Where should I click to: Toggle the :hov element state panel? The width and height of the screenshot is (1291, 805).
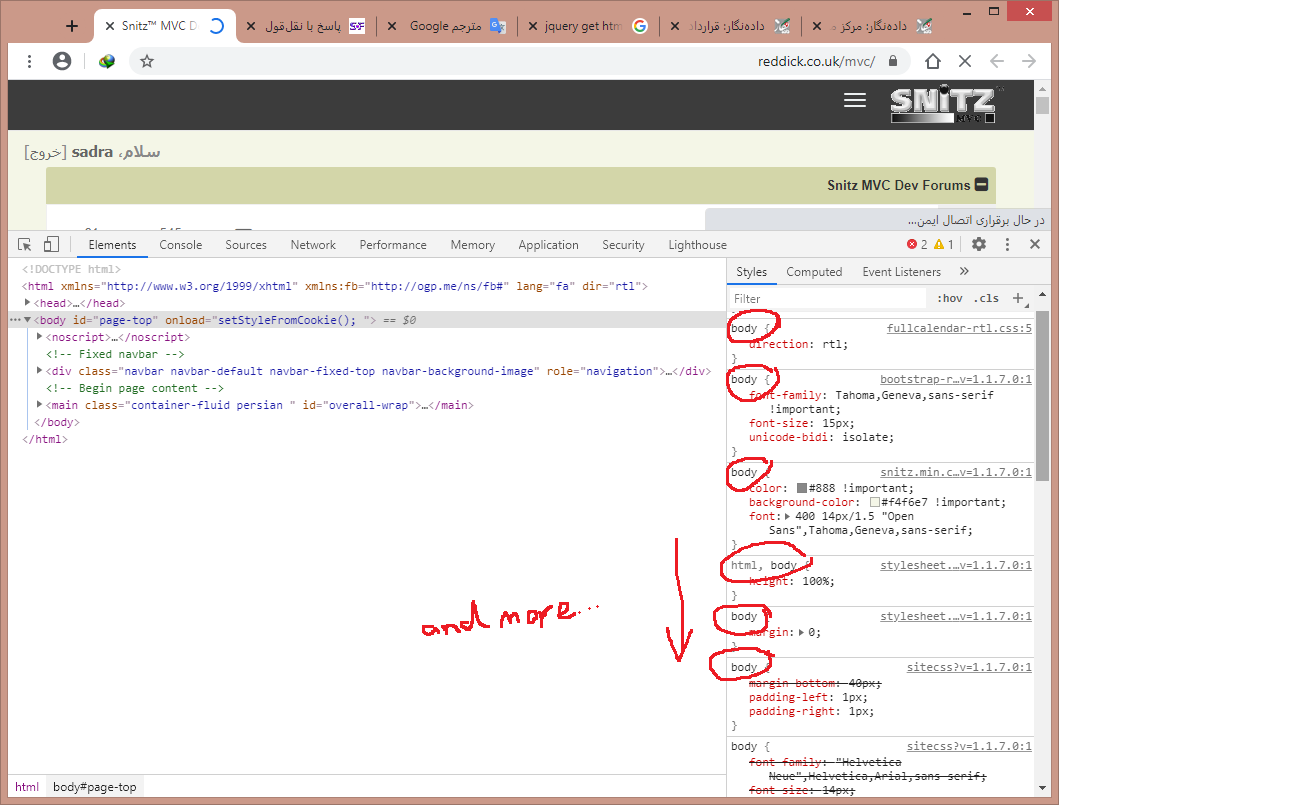(949, 298)
